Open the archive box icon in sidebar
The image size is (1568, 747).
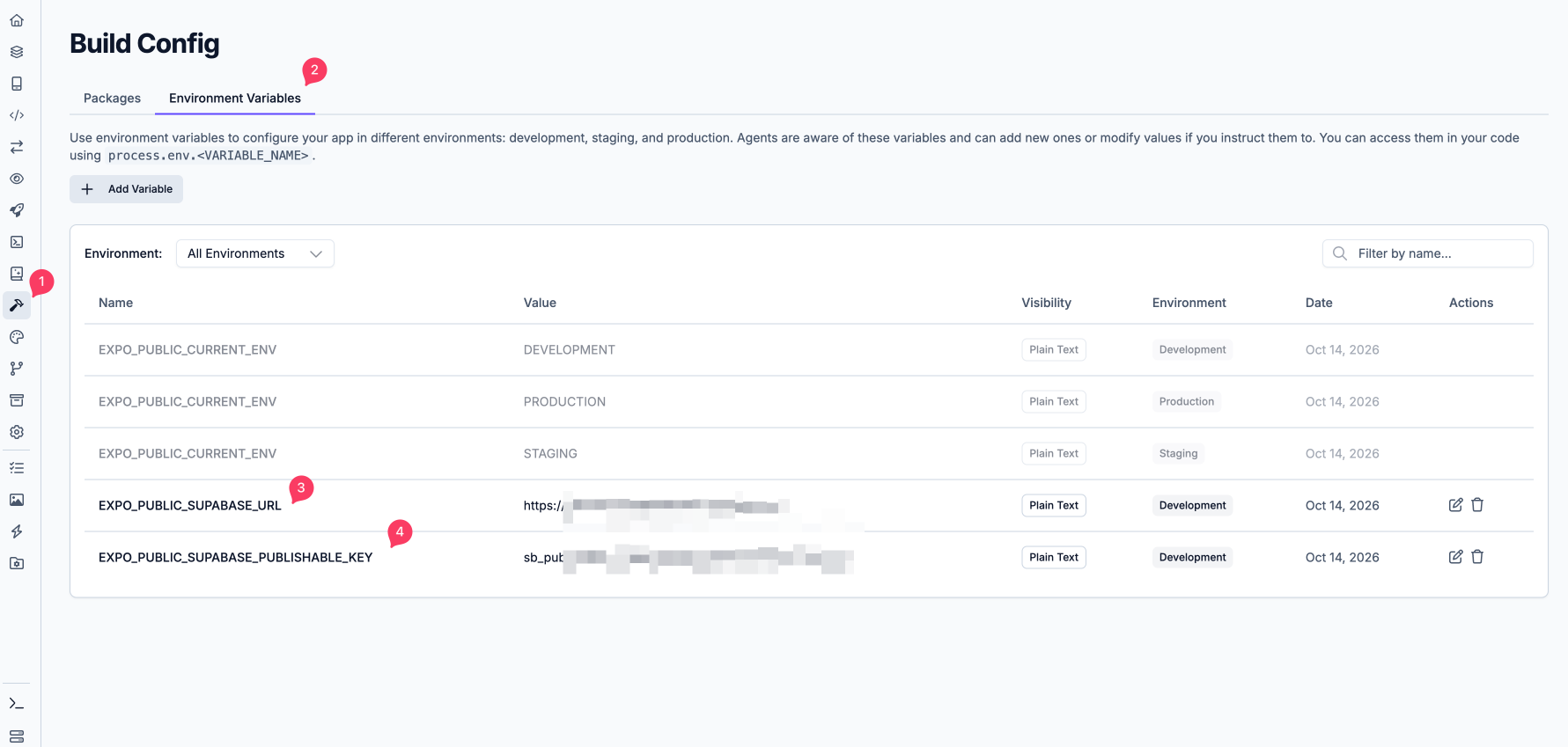tap(17, 400)
